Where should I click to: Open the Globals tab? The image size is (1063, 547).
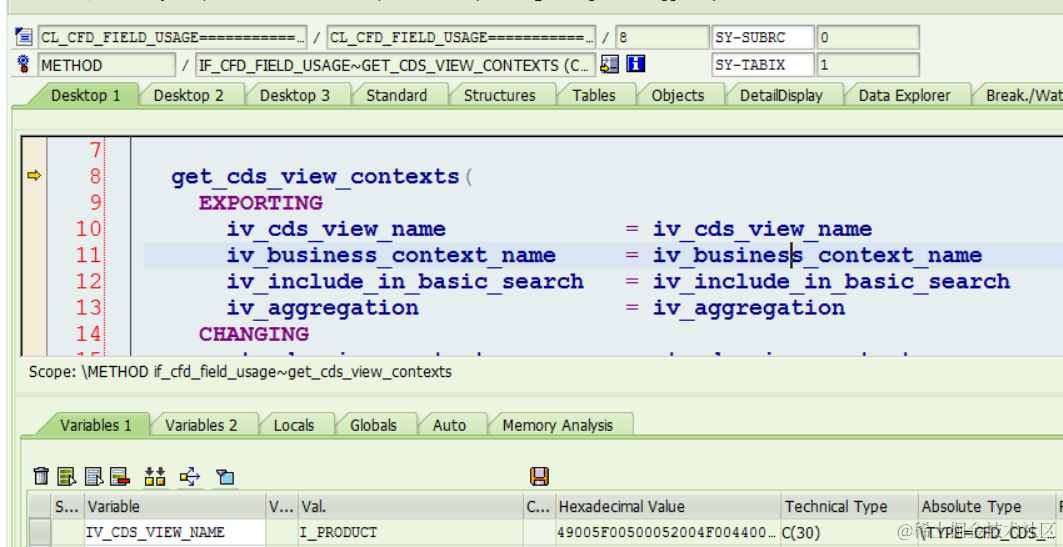click(x=374, y=426)
